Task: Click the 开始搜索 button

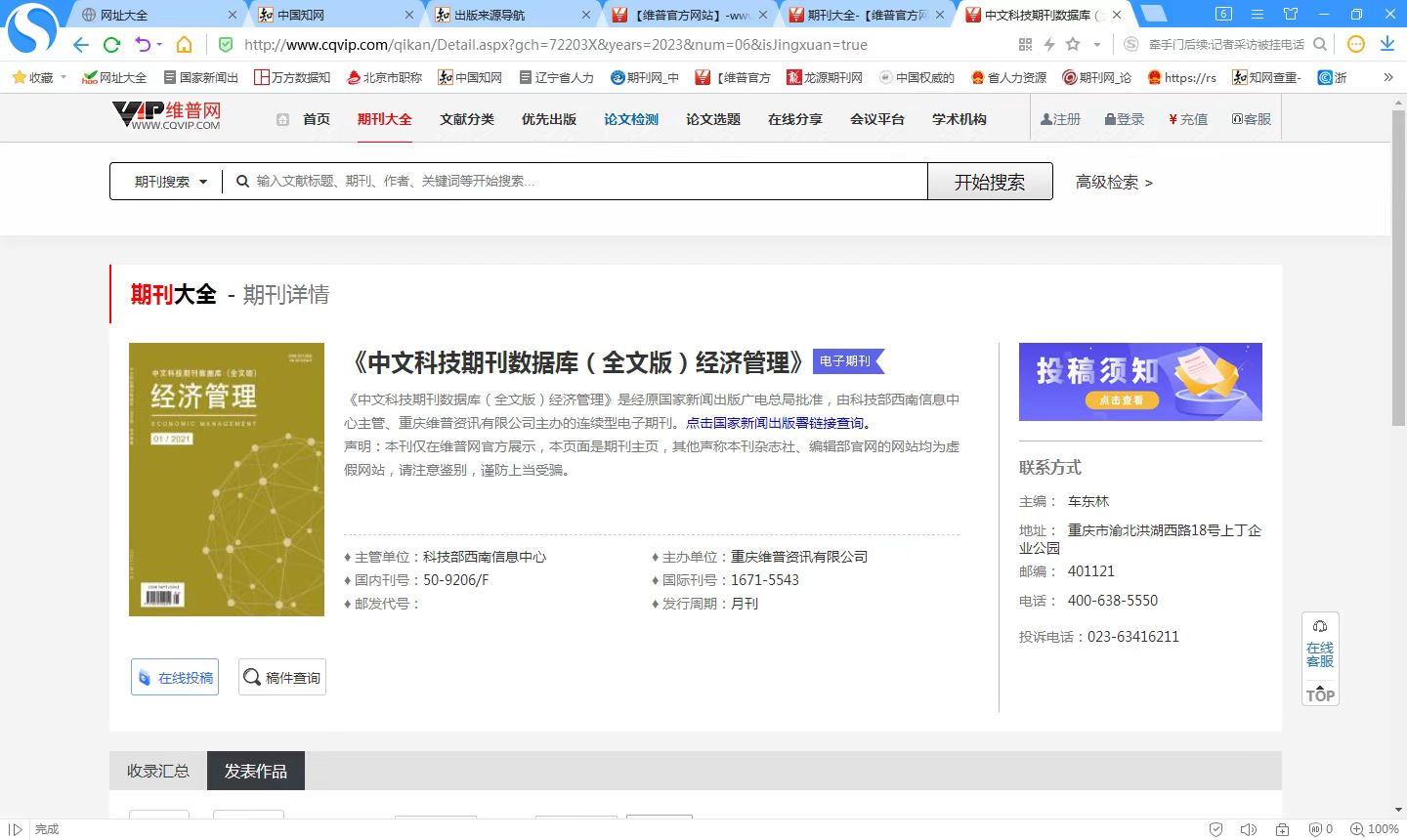Action: coord(989,182)
